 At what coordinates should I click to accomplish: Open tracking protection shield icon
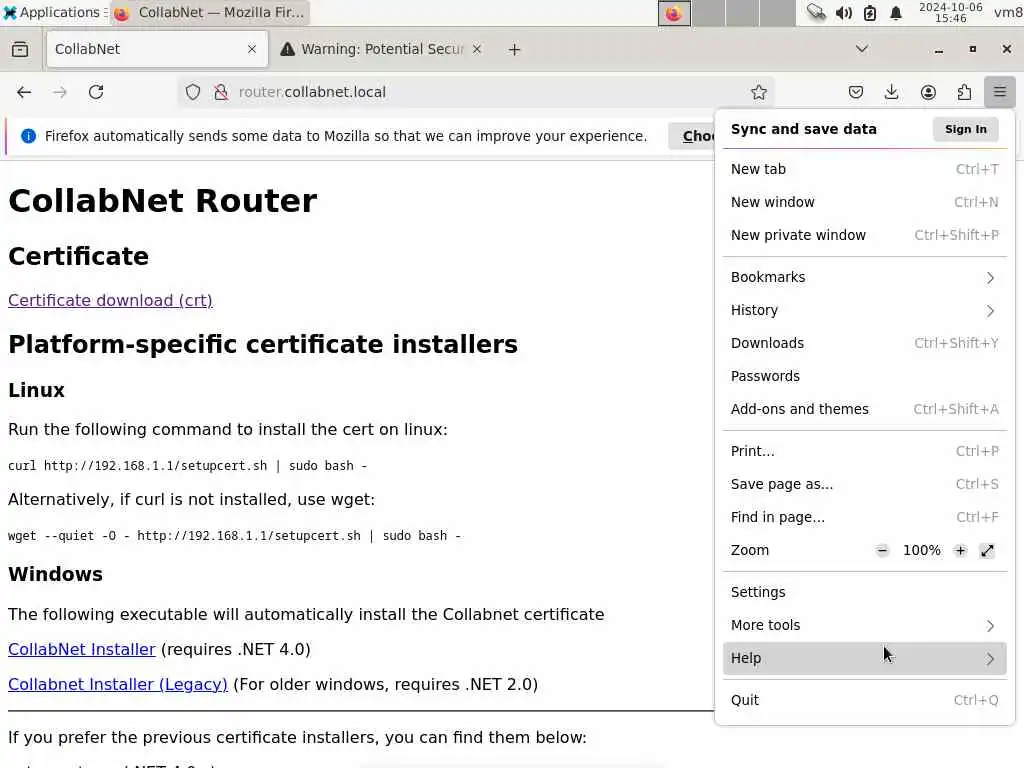193,92
